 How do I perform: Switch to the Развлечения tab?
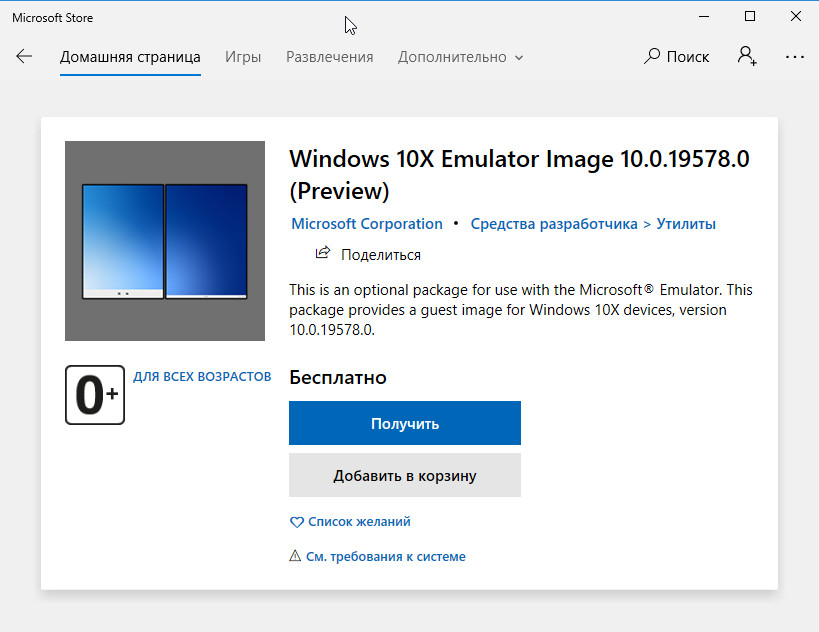(x=330, y=56)
